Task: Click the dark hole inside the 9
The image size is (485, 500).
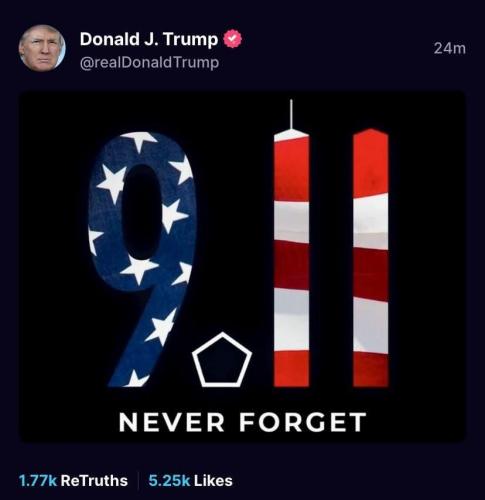Action: click(141, 212)
